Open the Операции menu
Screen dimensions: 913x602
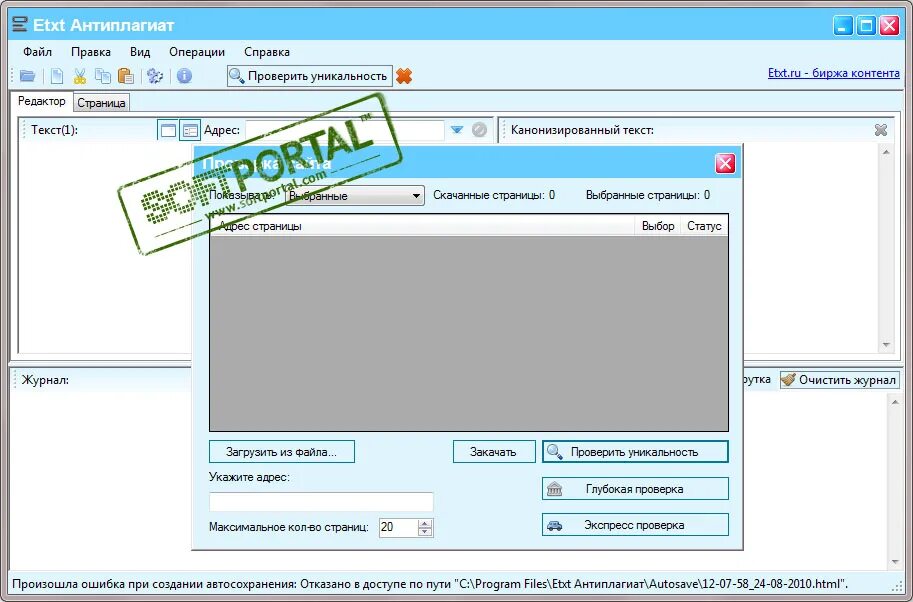[197, 52]
